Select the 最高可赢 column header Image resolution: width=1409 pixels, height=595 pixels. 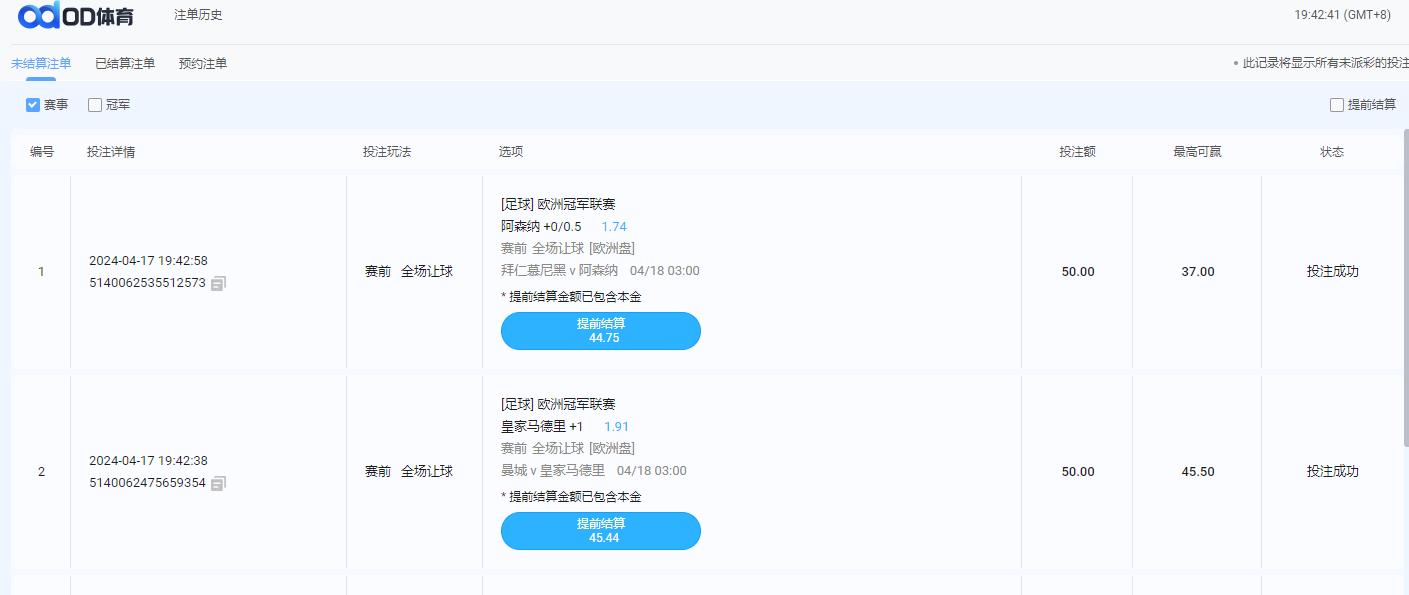point(1198,152)
